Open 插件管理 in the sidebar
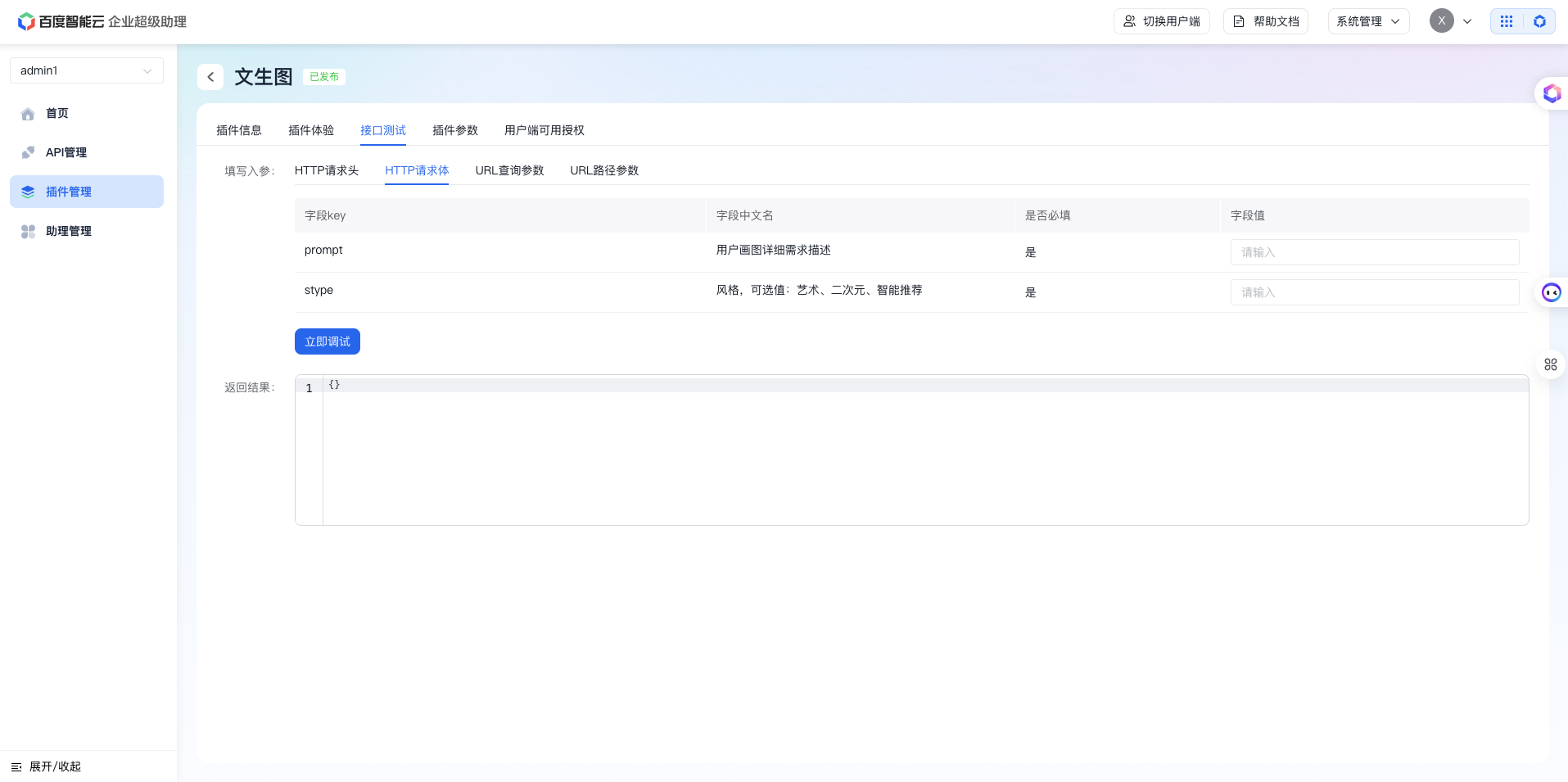 pos(87,192)
